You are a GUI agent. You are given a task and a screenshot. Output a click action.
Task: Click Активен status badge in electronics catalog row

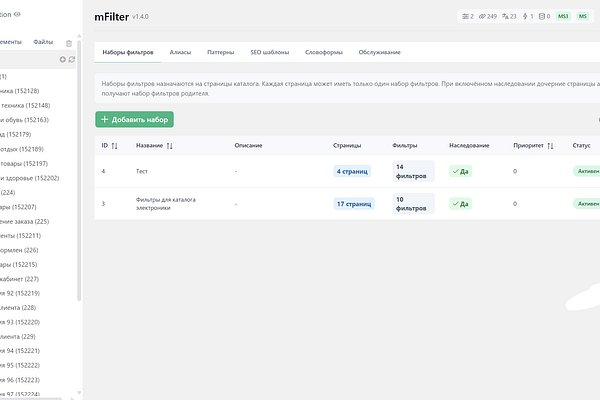coord(587,204)
